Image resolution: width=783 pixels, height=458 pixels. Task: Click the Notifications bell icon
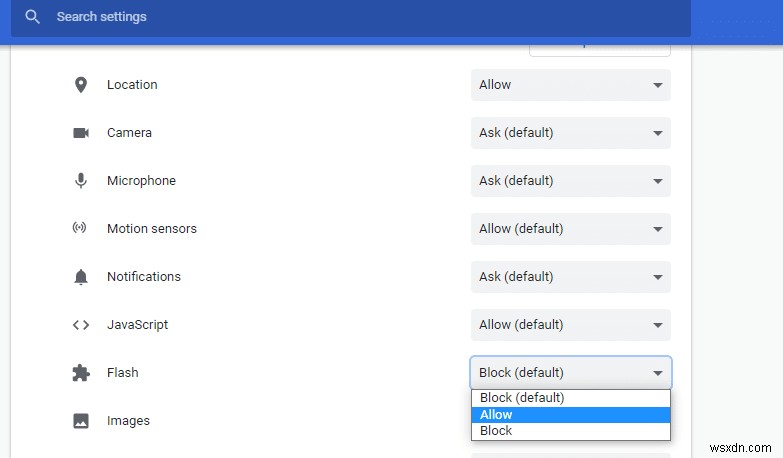(x=81, y=277)
